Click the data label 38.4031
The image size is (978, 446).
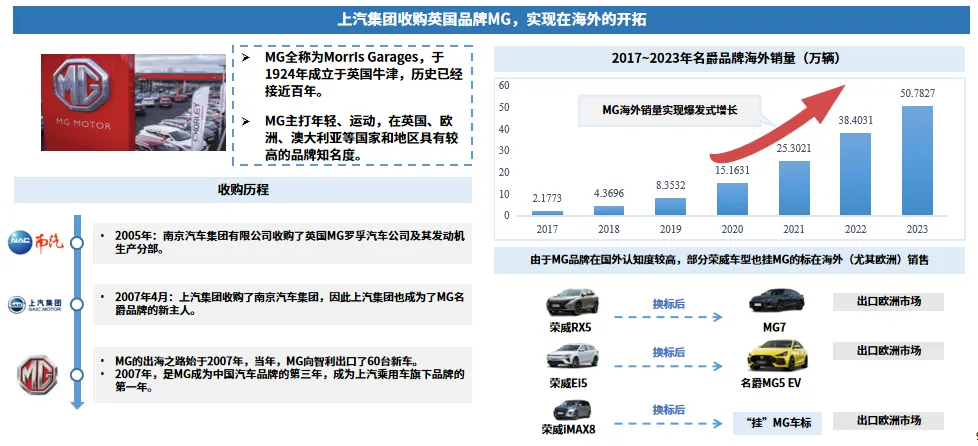[x=856, y=120]
